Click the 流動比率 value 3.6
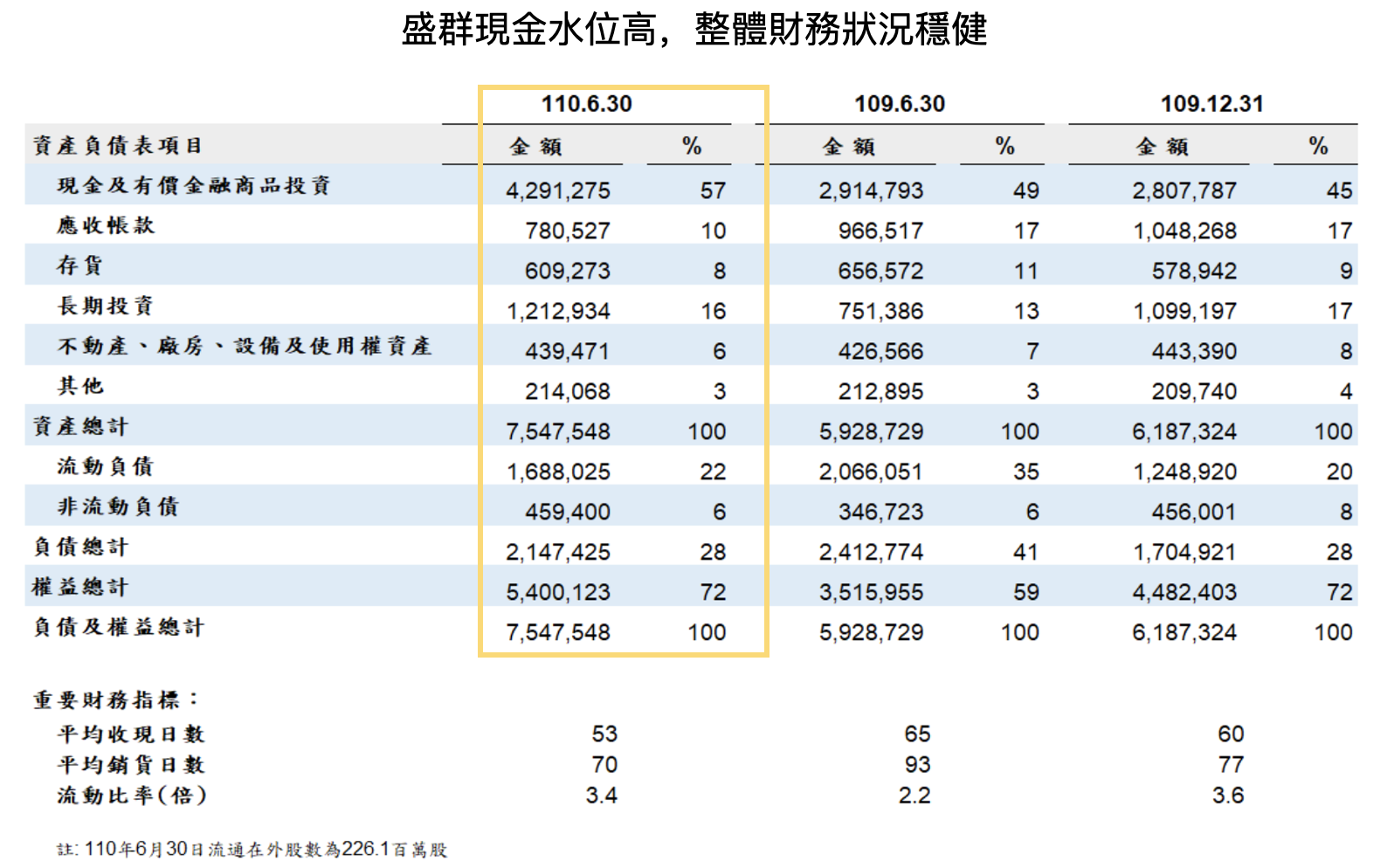Viewport: 1394px width, 868px height. pyautogui.click(x=1227, y=796)
